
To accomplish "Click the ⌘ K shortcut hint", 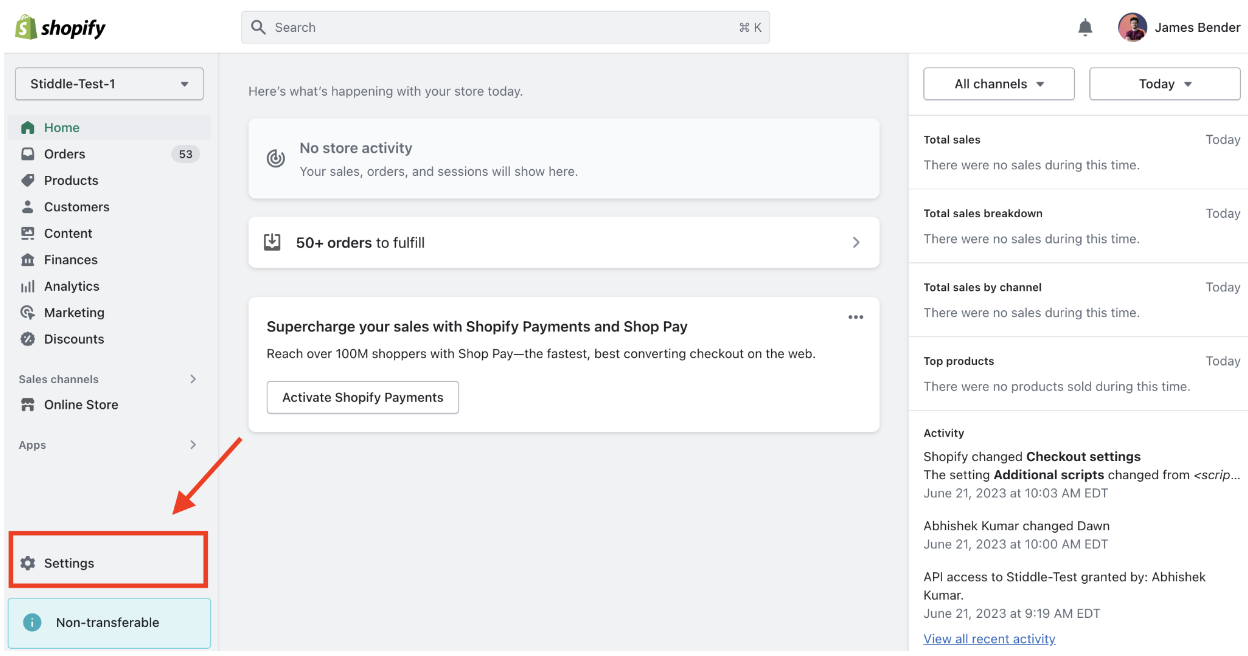I will pos(750,28).
